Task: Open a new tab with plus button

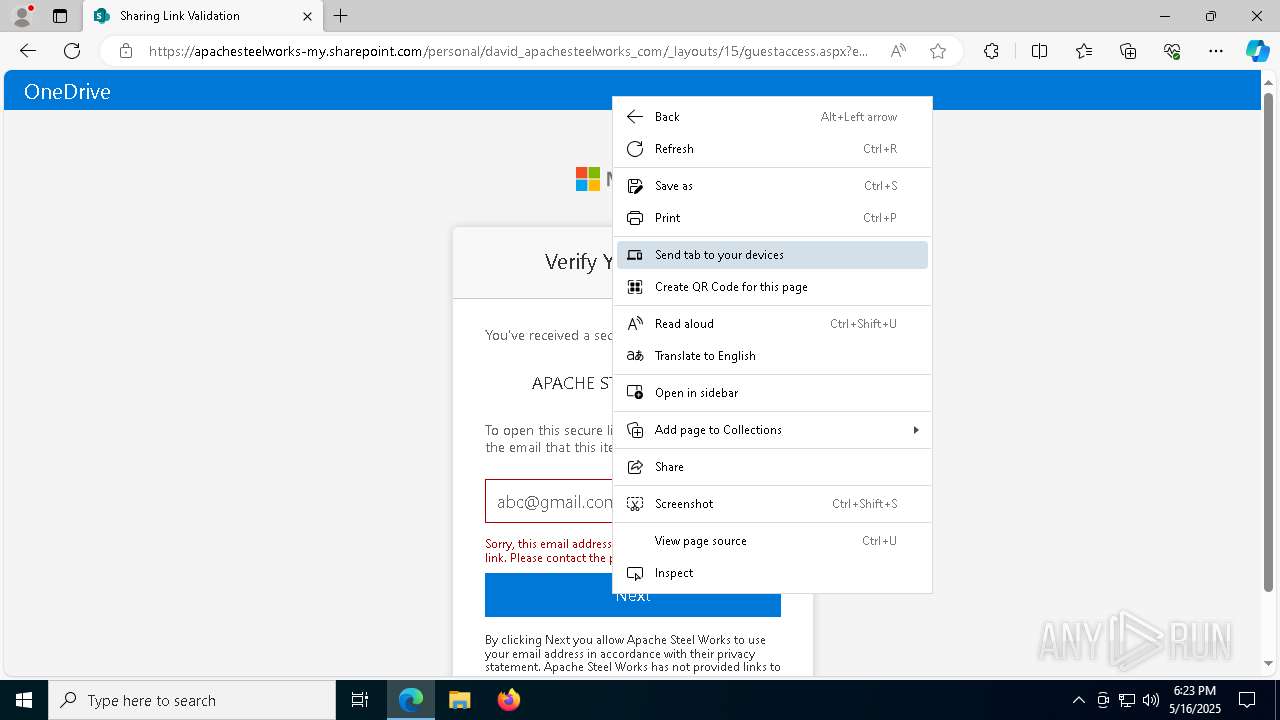Action: [341, 16]
